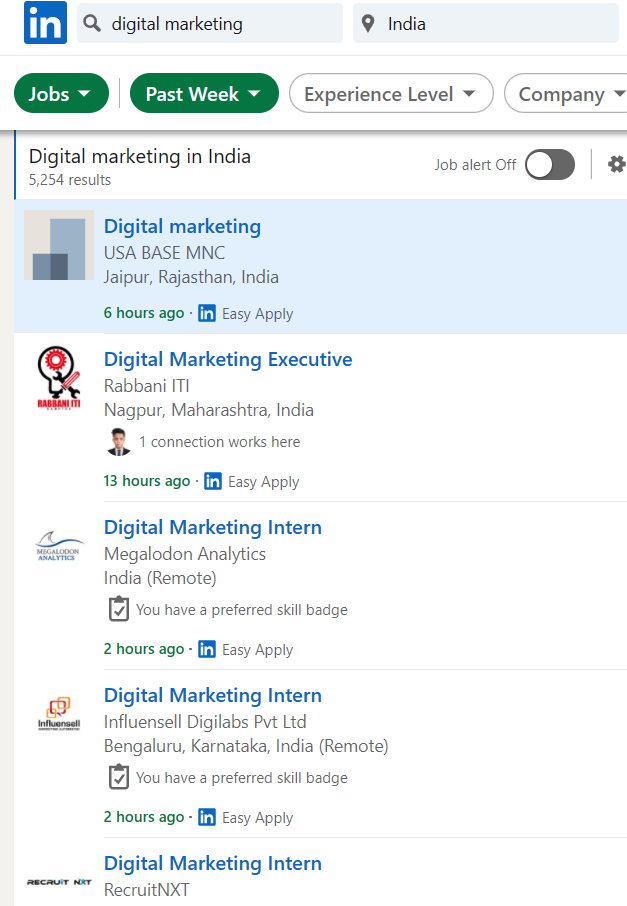Click the Influensell company logo
627x906 pixels.
[x=58, y=716]
